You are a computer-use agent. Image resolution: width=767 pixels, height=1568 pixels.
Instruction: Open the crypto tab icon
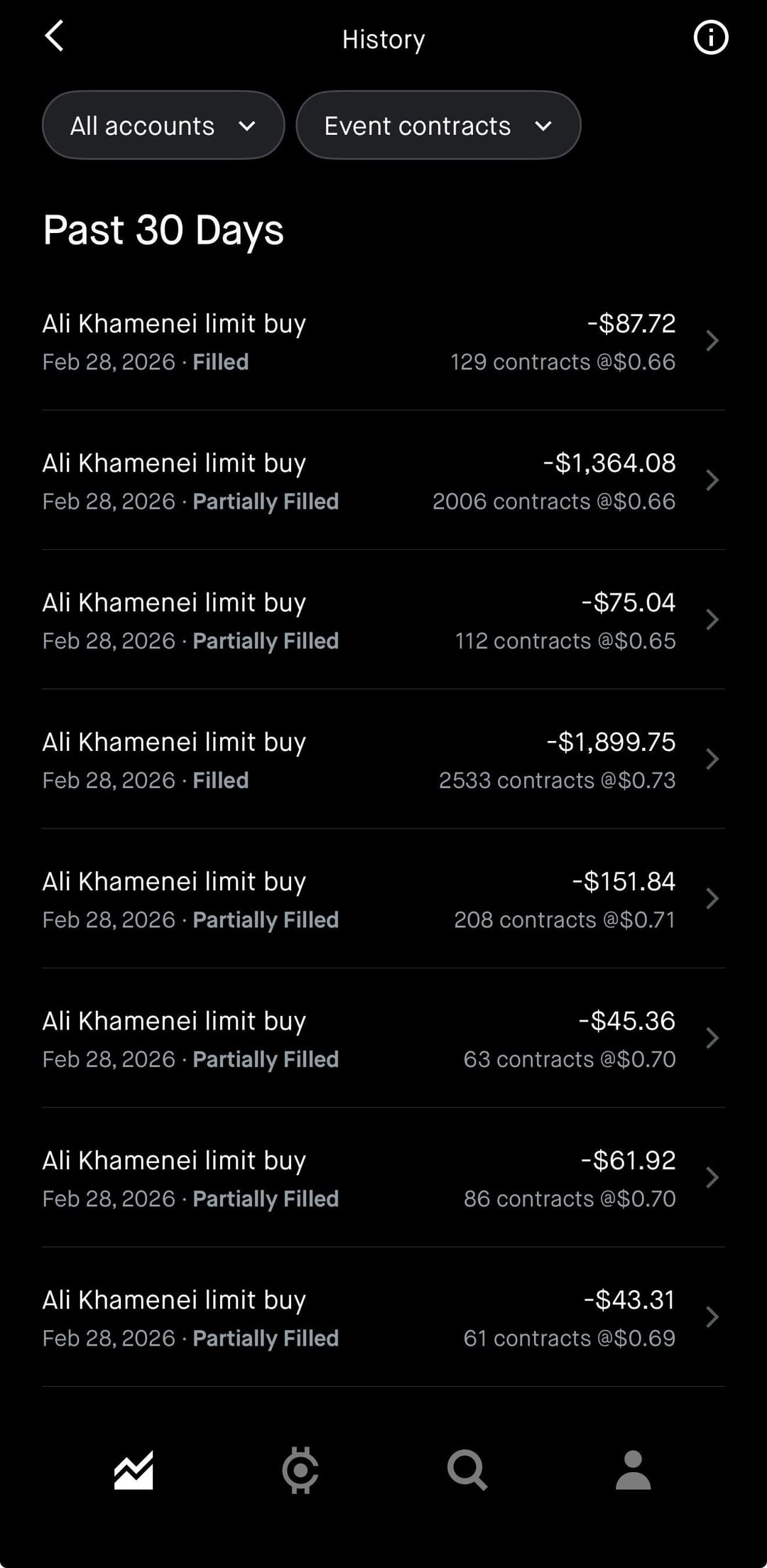click(300, 1470)
